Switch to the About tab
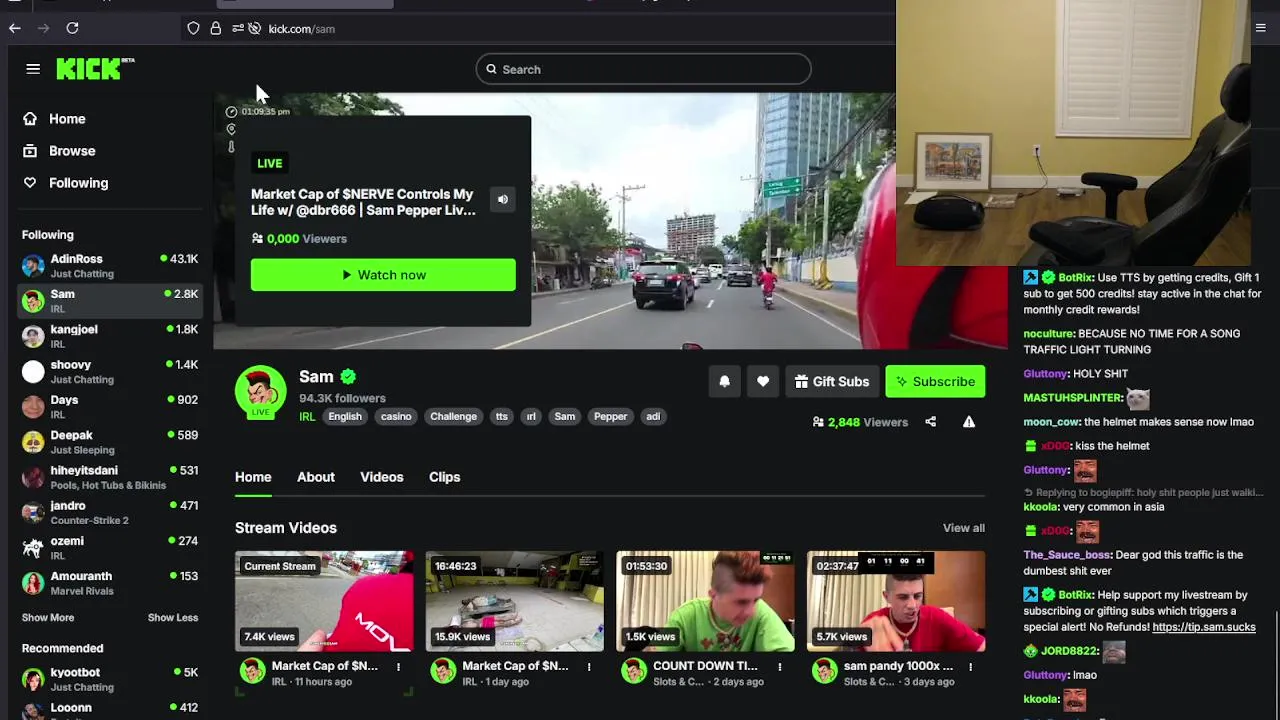1280x720 pixels. (x=316, y=477)
